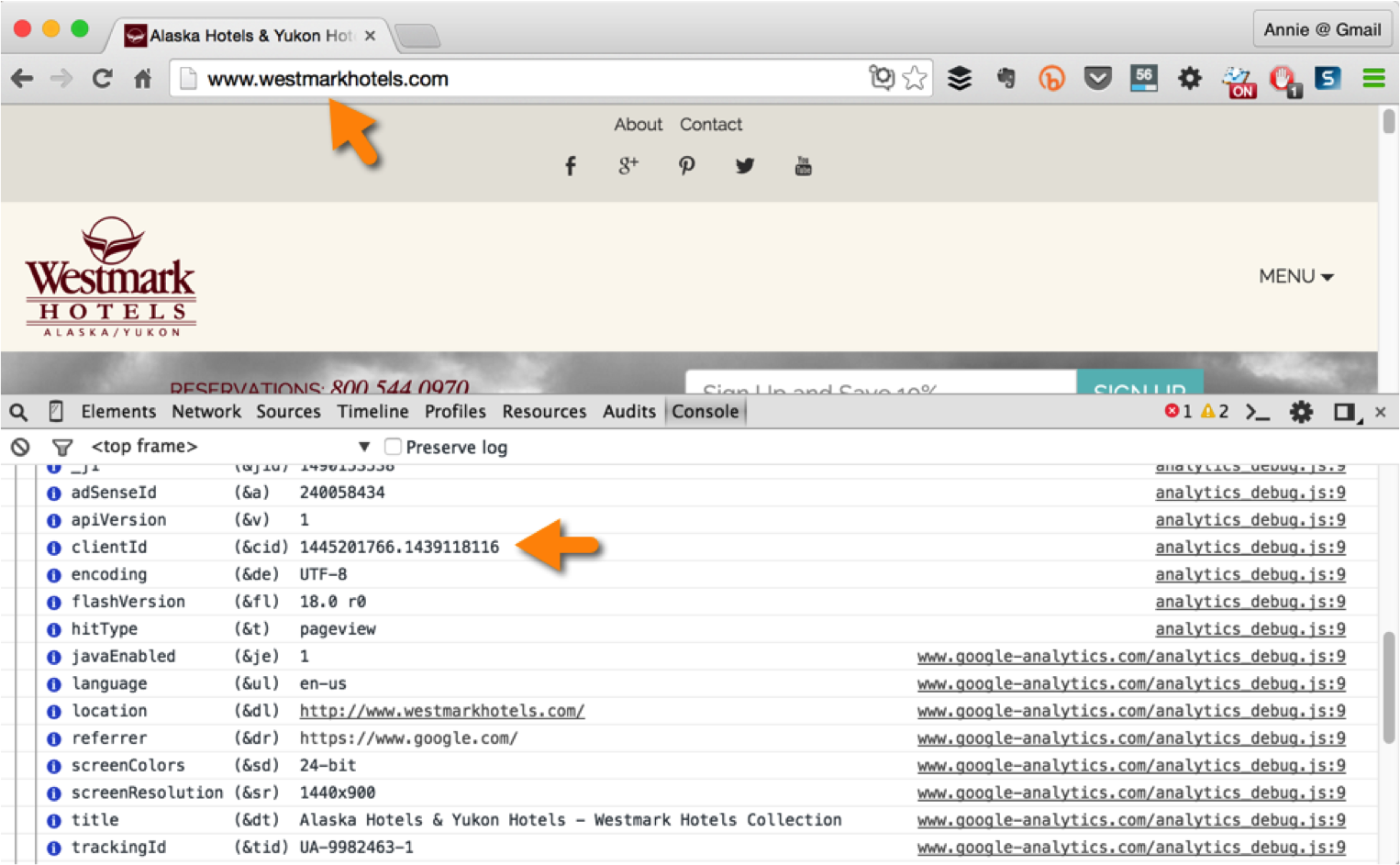Click the About link
Screen dimensions: 1400x865
[638, 125]
